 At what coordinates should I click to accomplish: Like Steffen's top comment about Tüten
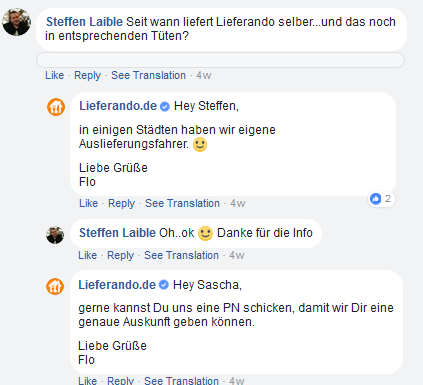pyautogui.click(x=55, y=75)
